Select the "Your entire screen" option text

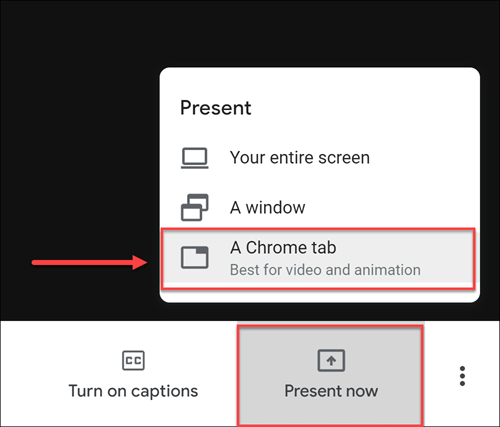(300, 158)
